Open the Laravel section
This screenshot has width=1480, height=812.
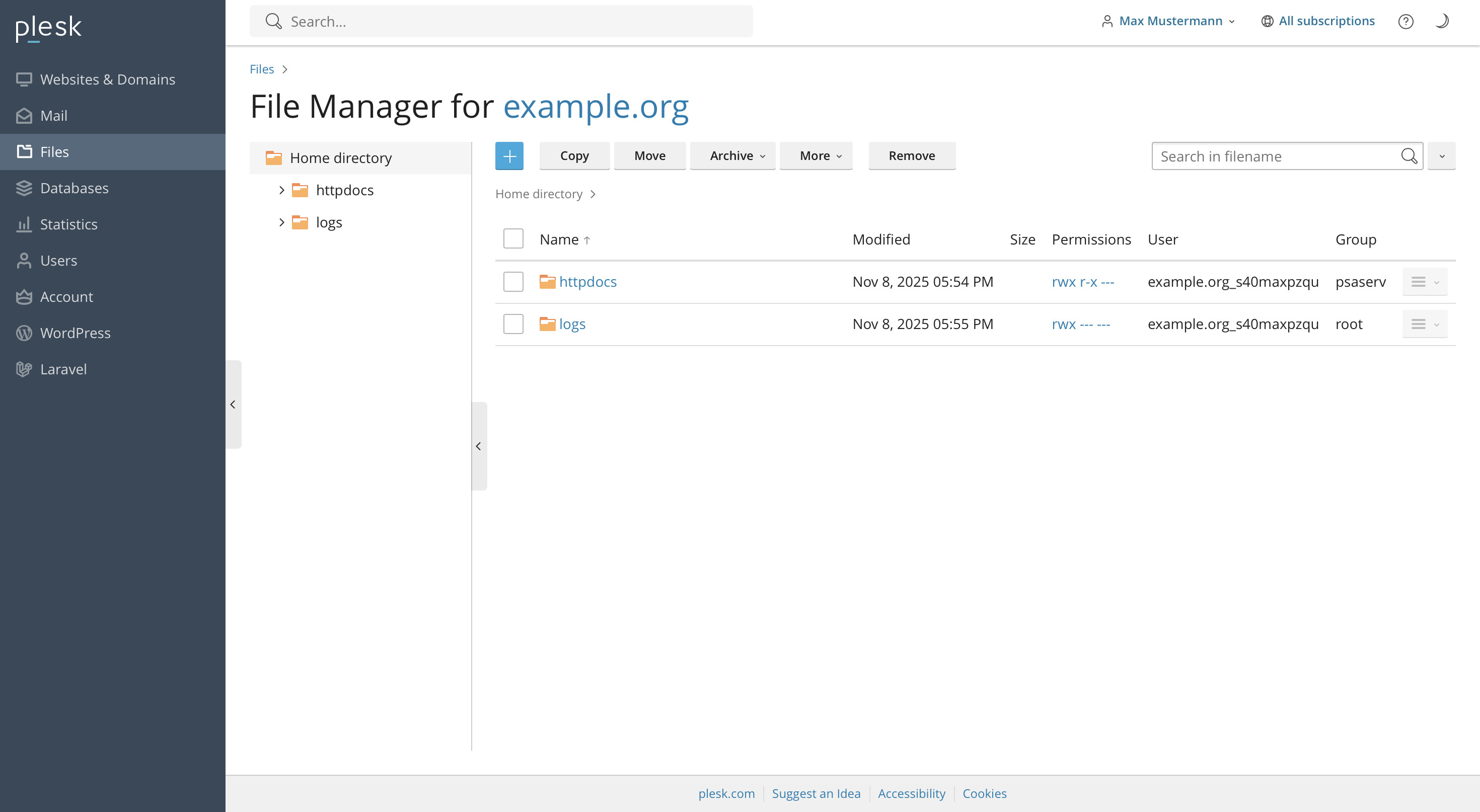[63, 369]
